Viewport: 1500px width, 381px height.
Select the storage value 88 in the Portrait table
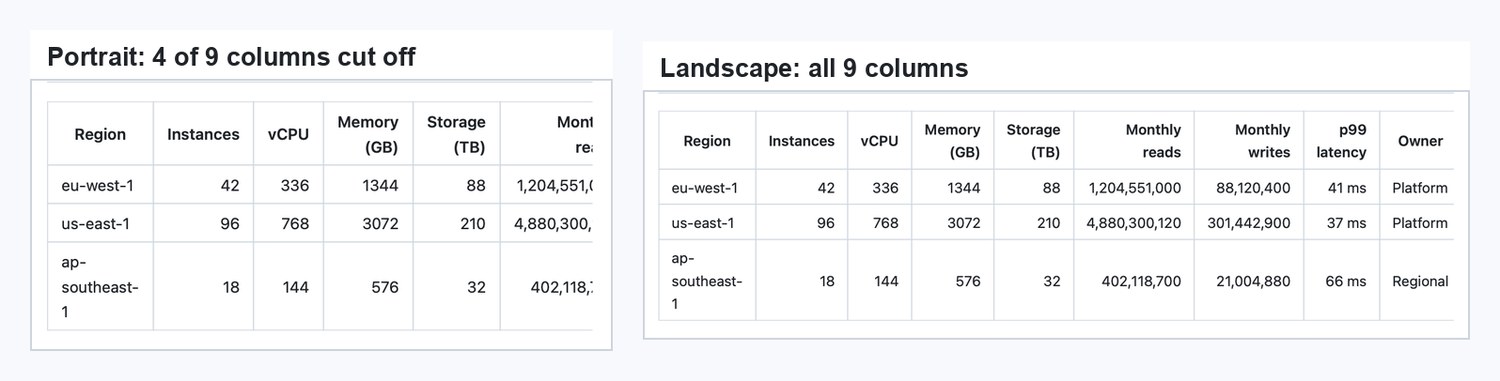click(456, 185)
